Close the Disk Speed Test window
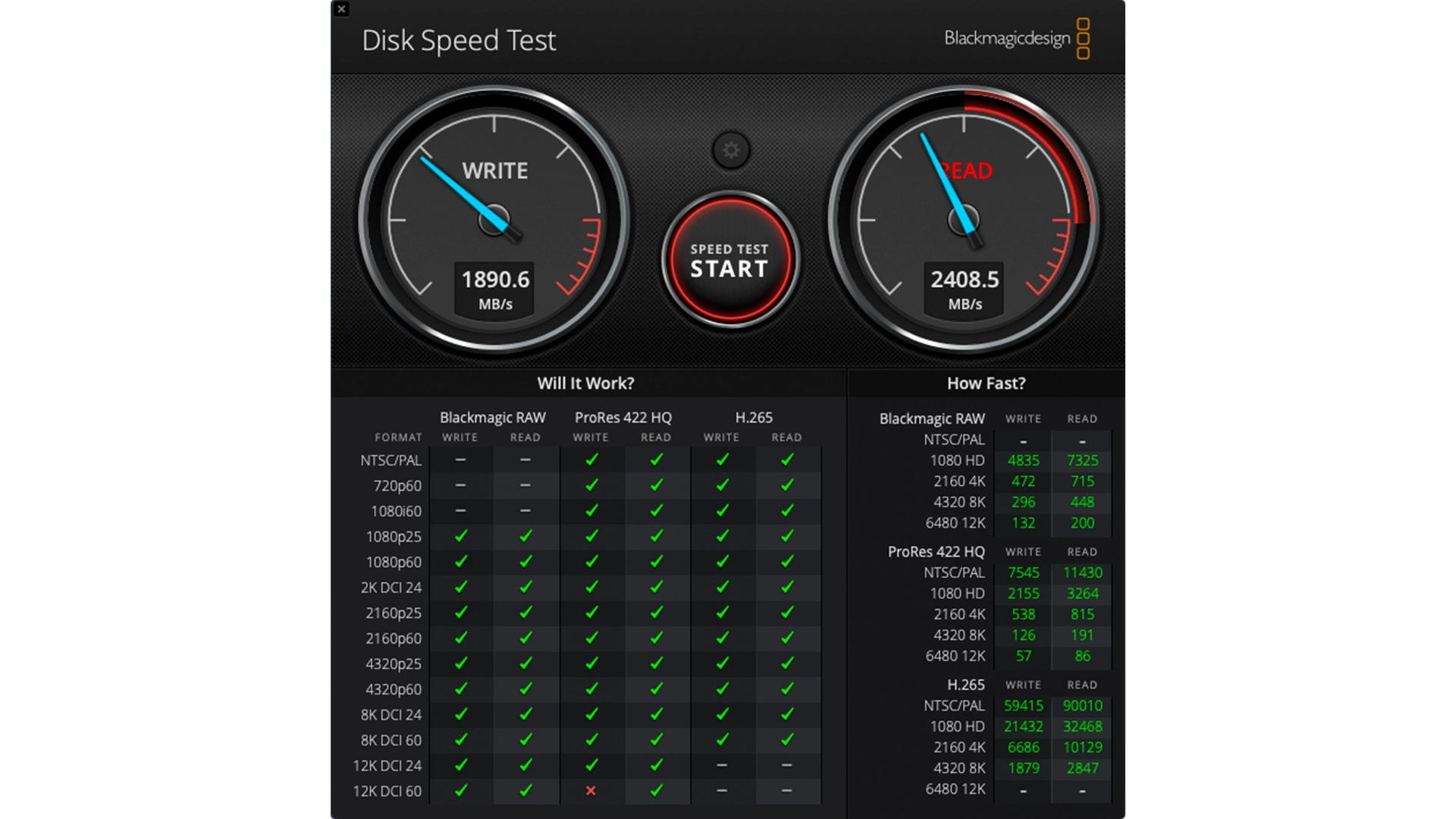The image size is (1456, 819). click(341, 9)
